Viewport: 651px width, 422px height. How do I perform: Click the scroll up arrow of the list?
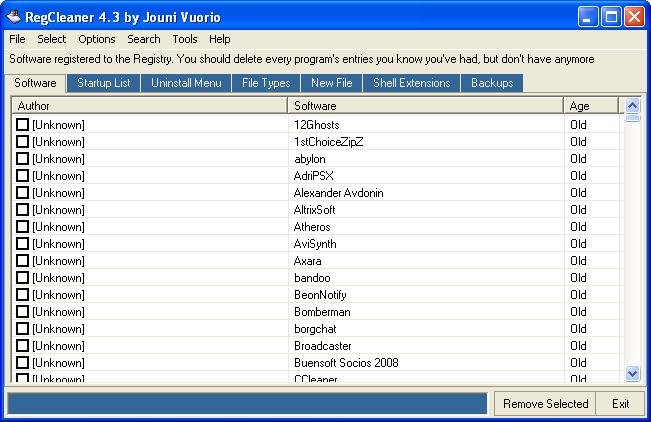click(x=632, y=106)
